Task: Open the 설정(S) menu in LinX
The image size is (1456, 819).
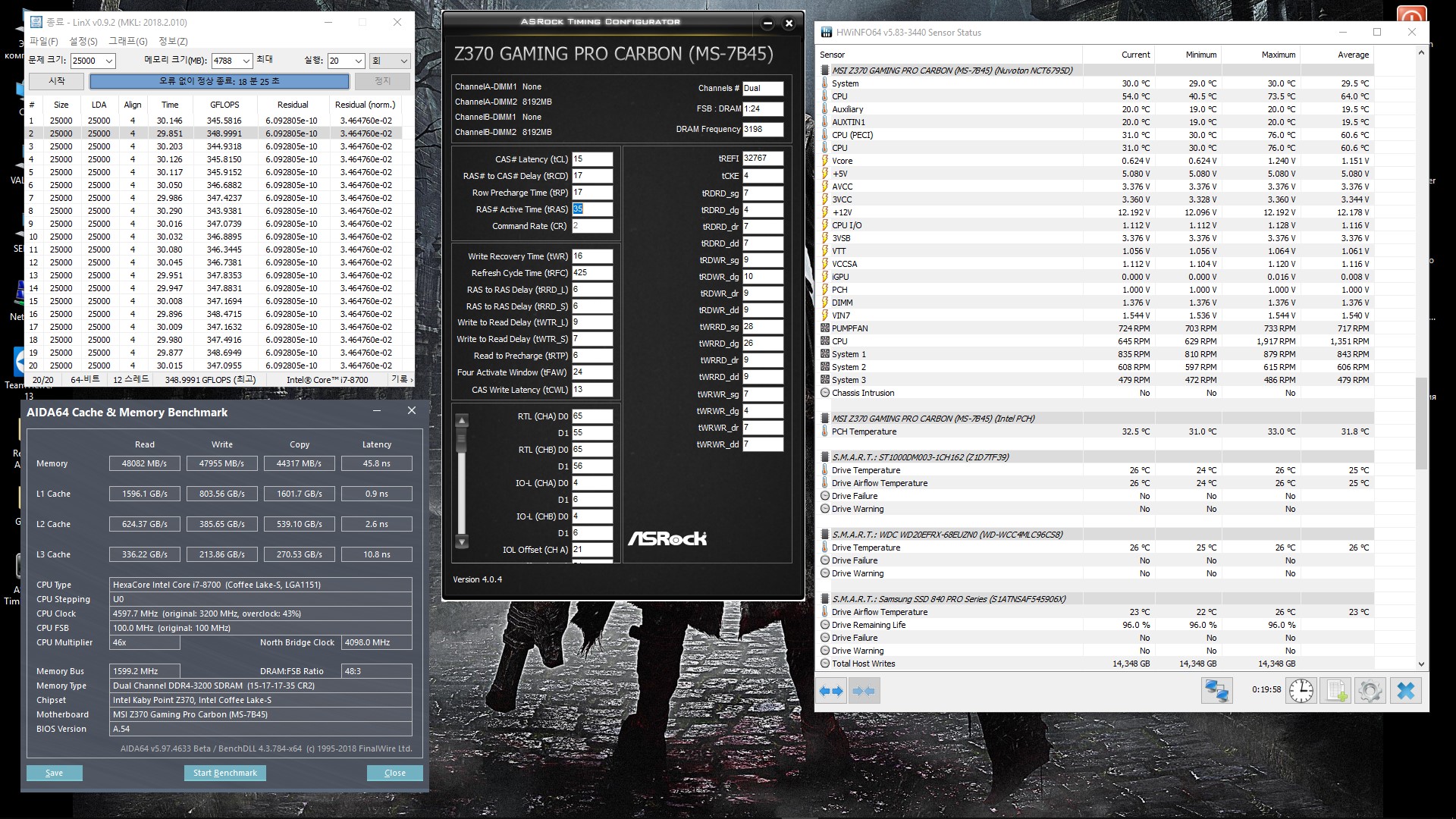Action: coord(83,42)
